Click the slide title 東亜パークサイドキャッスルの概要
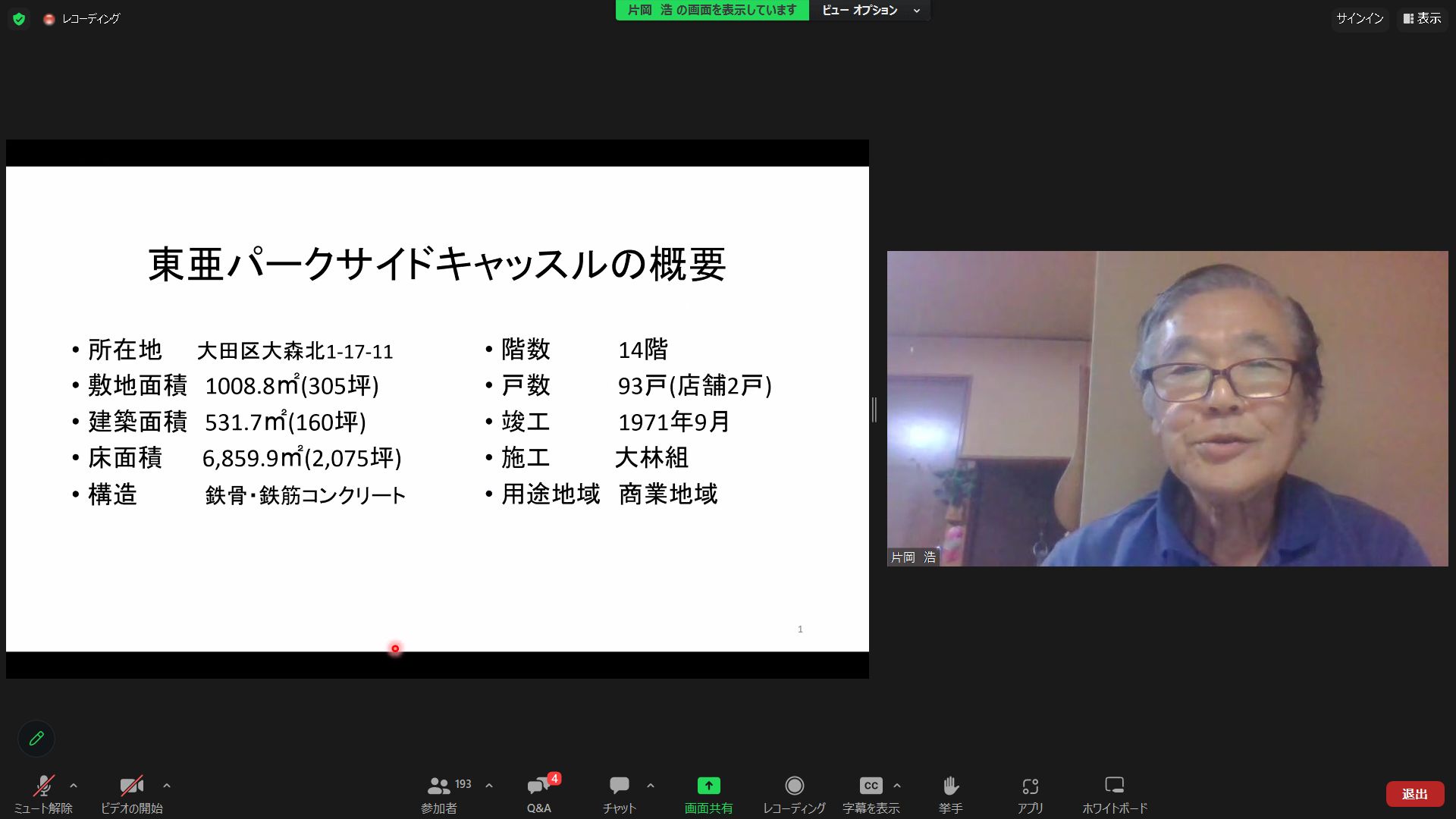The height and width of the screenshot is (819, 1456). point(437,265)
